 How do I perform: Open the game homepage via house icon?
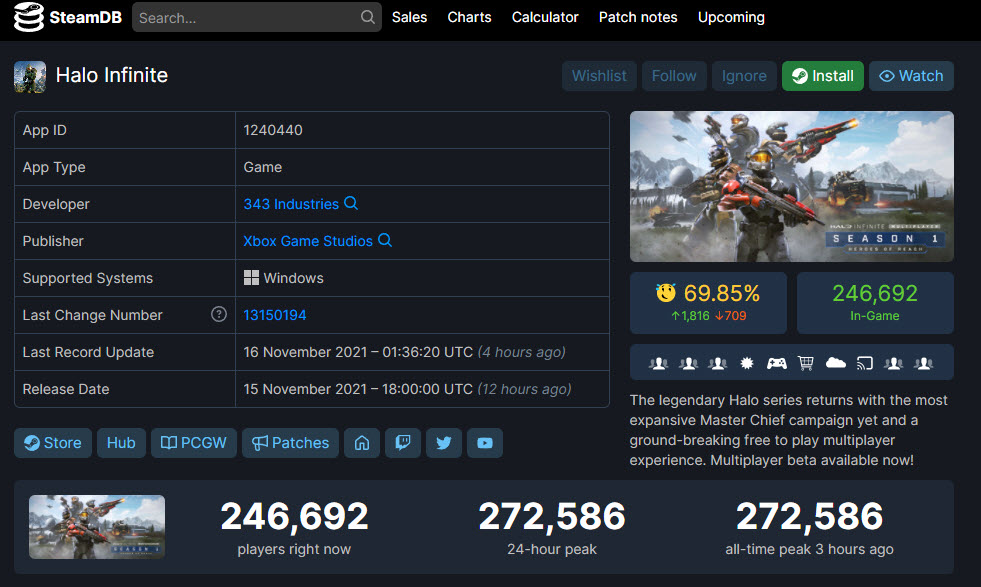click(362, 443)
